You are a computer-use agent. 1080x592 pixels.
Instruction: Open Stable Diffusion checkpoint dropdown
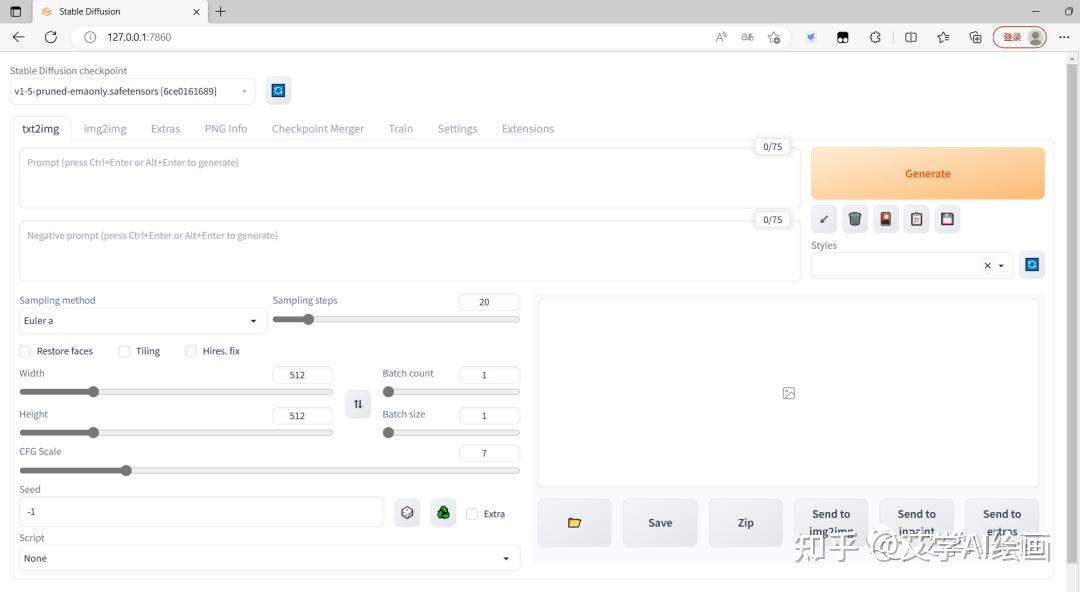(x=132, y=91)
